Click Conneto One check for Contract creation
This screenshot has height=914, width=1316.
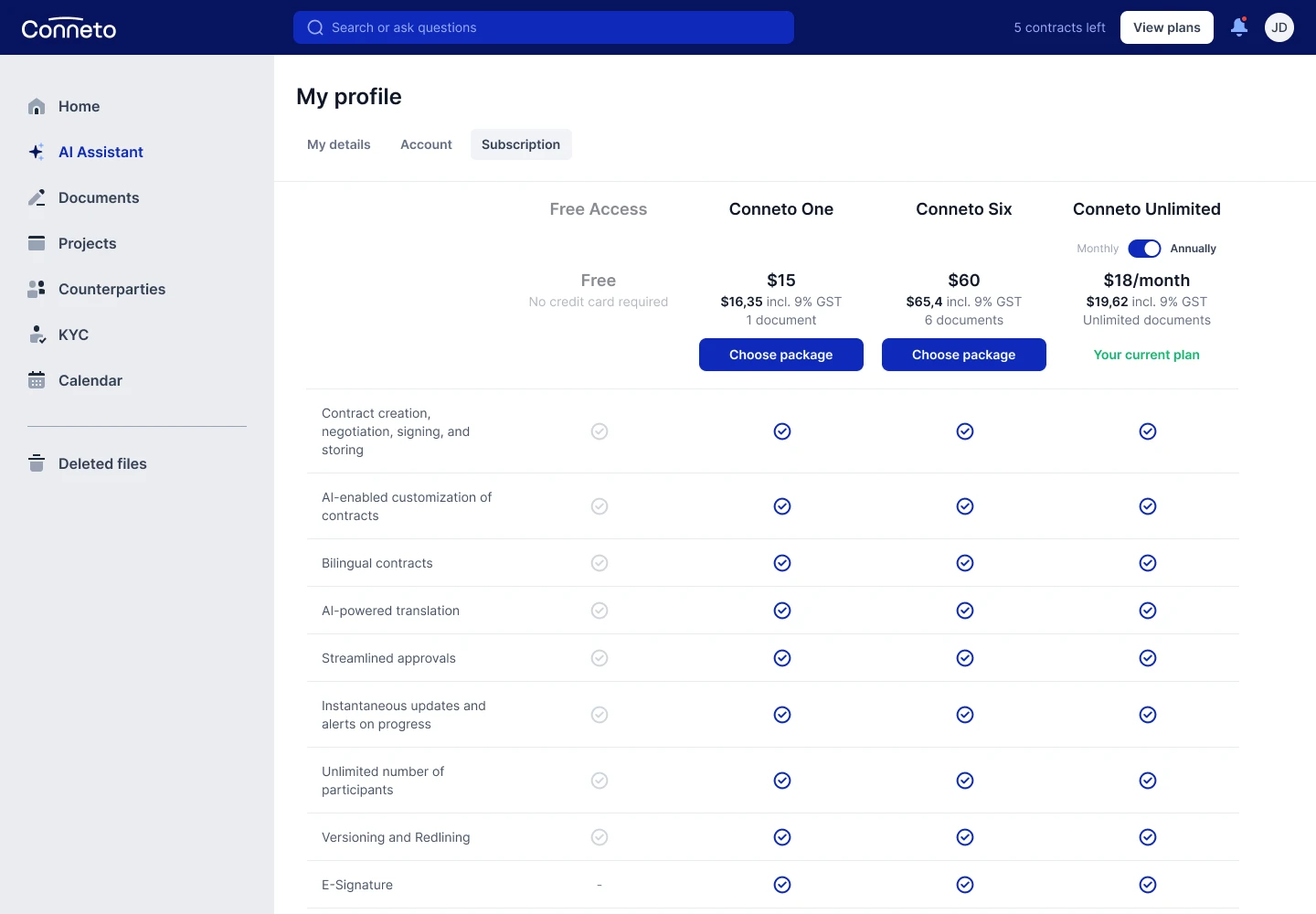point(782,431)
